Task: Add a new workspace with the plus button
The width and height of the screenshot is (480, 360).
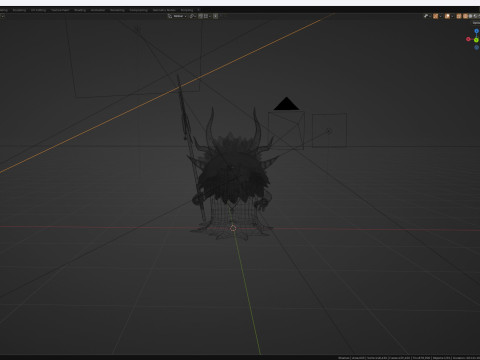Action: (198, 10)
